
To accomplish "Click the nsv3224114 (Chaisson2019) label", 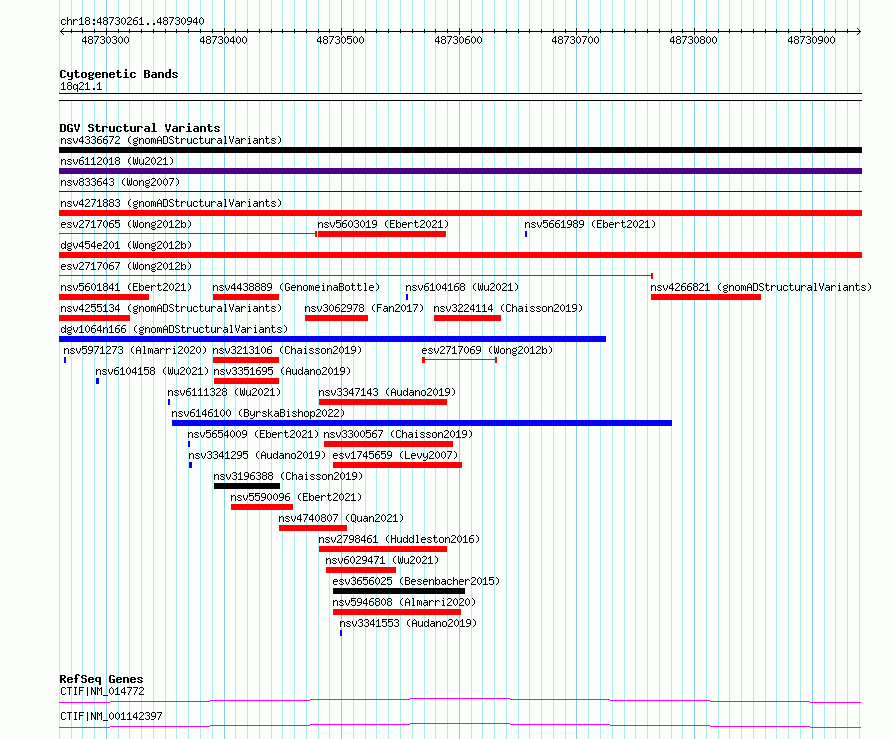I will (508, 308).
